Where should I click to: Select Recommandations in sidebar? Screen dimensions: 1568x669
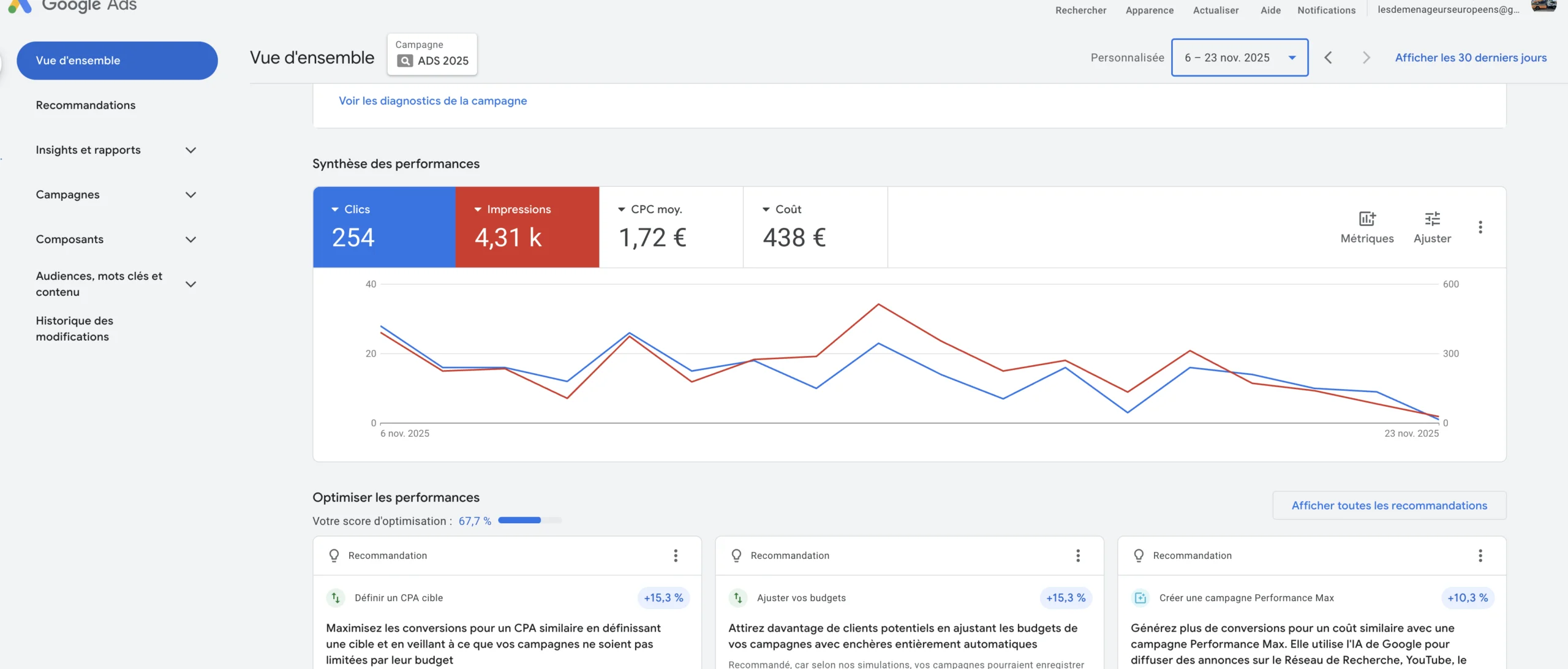click(86, 105)
